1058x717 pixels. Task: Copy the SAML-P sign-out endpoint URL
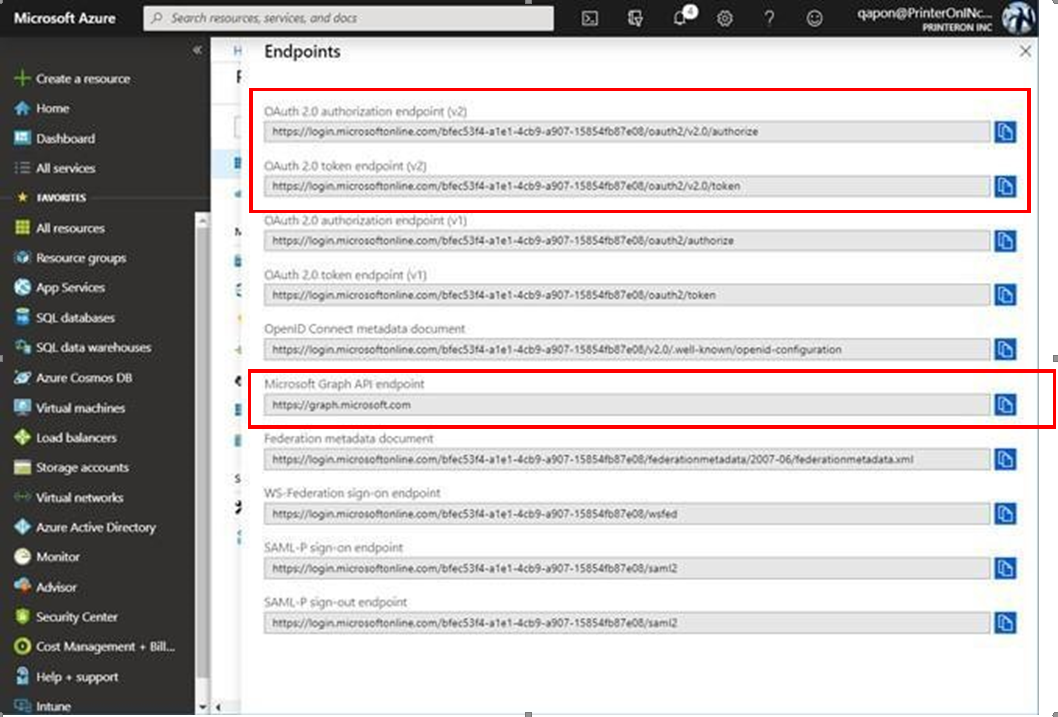coord(1005,623)
